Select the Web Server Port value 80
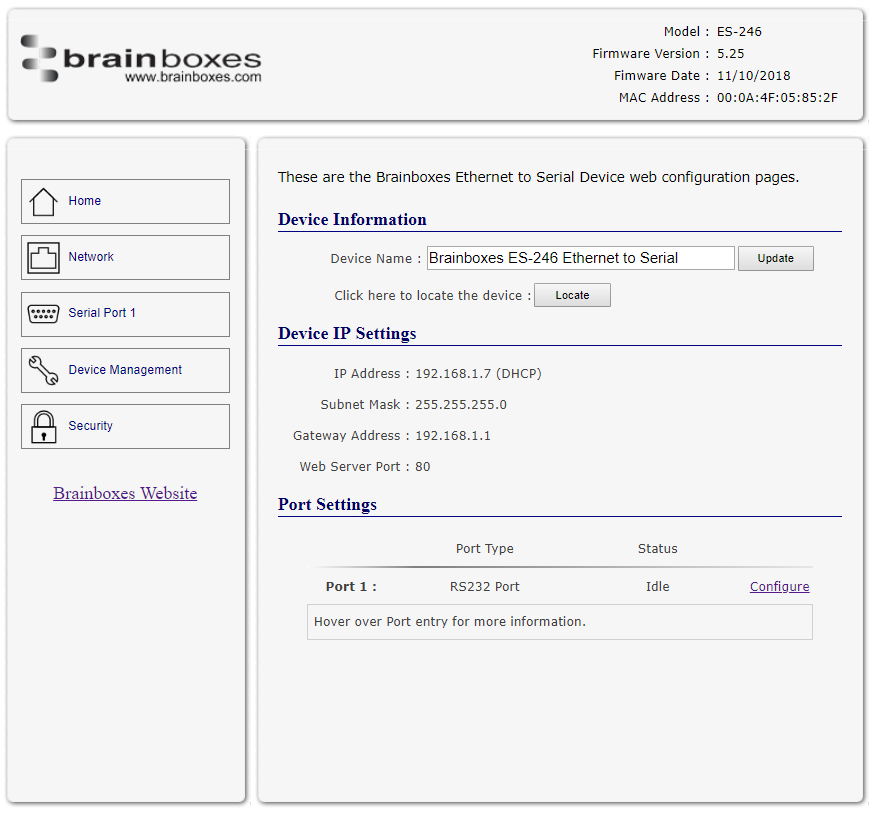 (x=423, y=467)
